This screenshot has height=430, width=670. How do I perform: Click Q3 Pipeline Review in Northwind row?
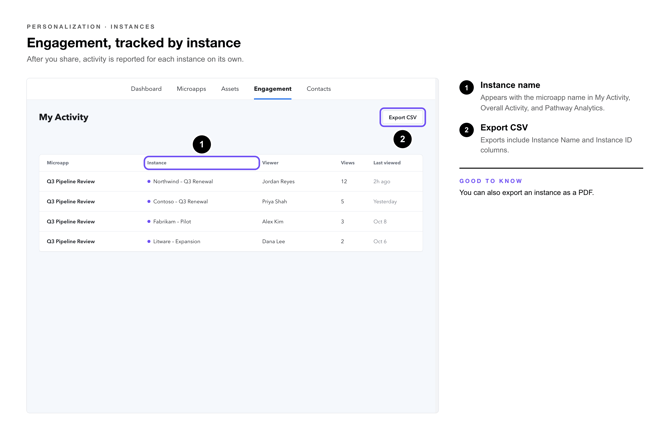[x=71, y=182]
